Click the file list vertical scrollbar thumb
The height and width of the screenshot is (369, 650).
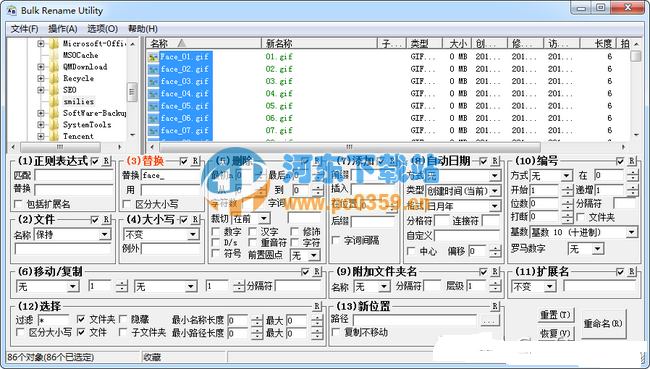(x=635, y=56)
